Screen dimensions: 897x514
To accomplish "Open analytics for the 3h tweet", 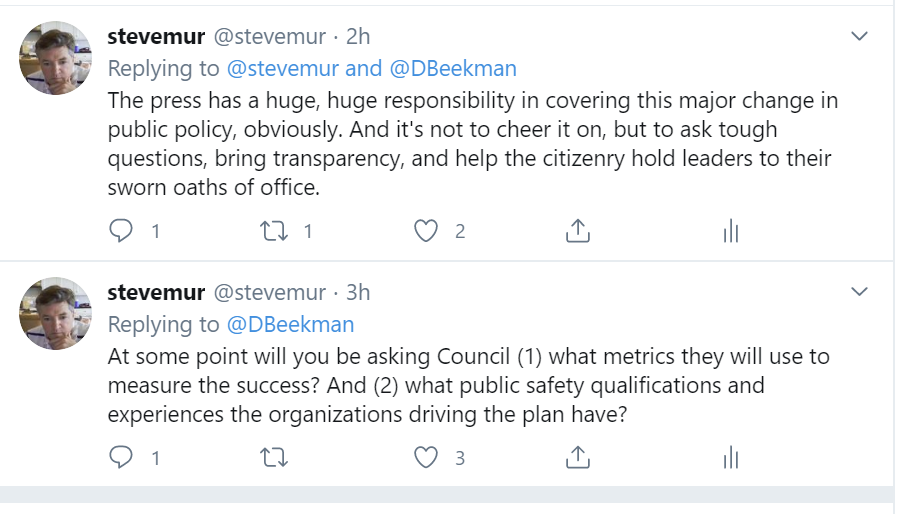I will click(730, 459).
